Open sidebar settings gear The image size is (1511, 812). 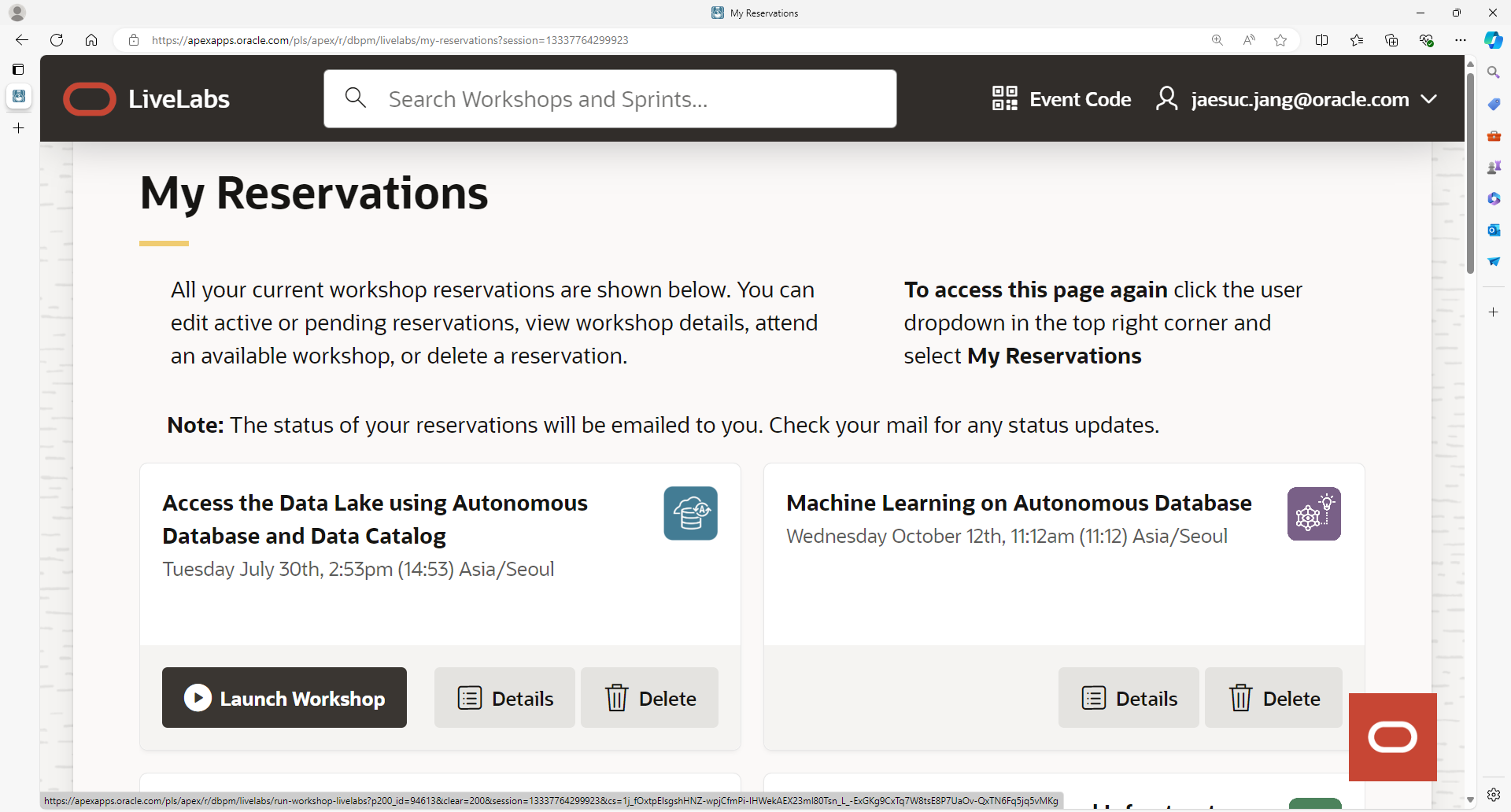1494,795
